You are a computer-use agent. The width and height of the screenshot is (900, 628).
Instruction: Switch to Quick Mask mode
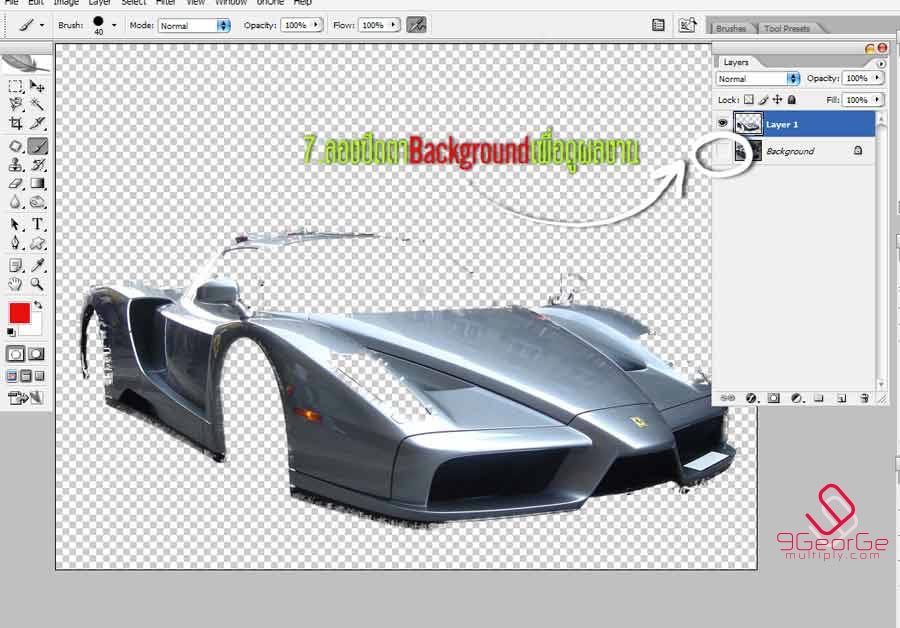36,354
